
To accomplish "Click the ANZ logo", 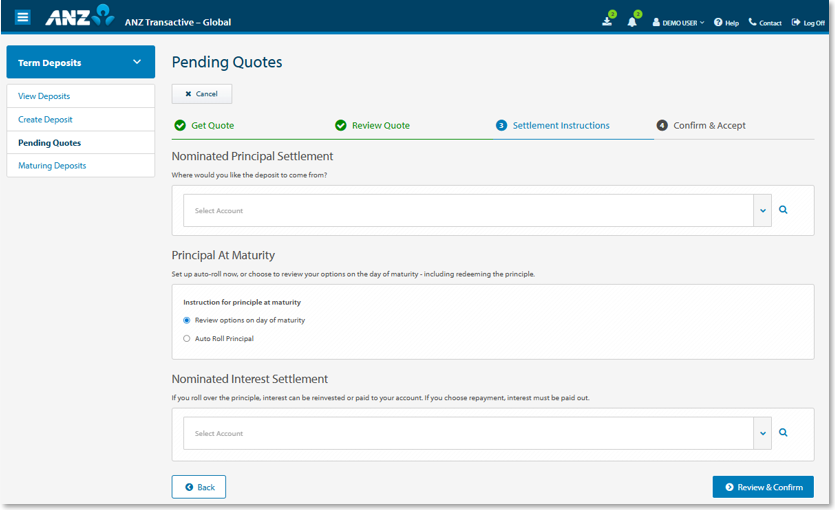I will (80, 15).
